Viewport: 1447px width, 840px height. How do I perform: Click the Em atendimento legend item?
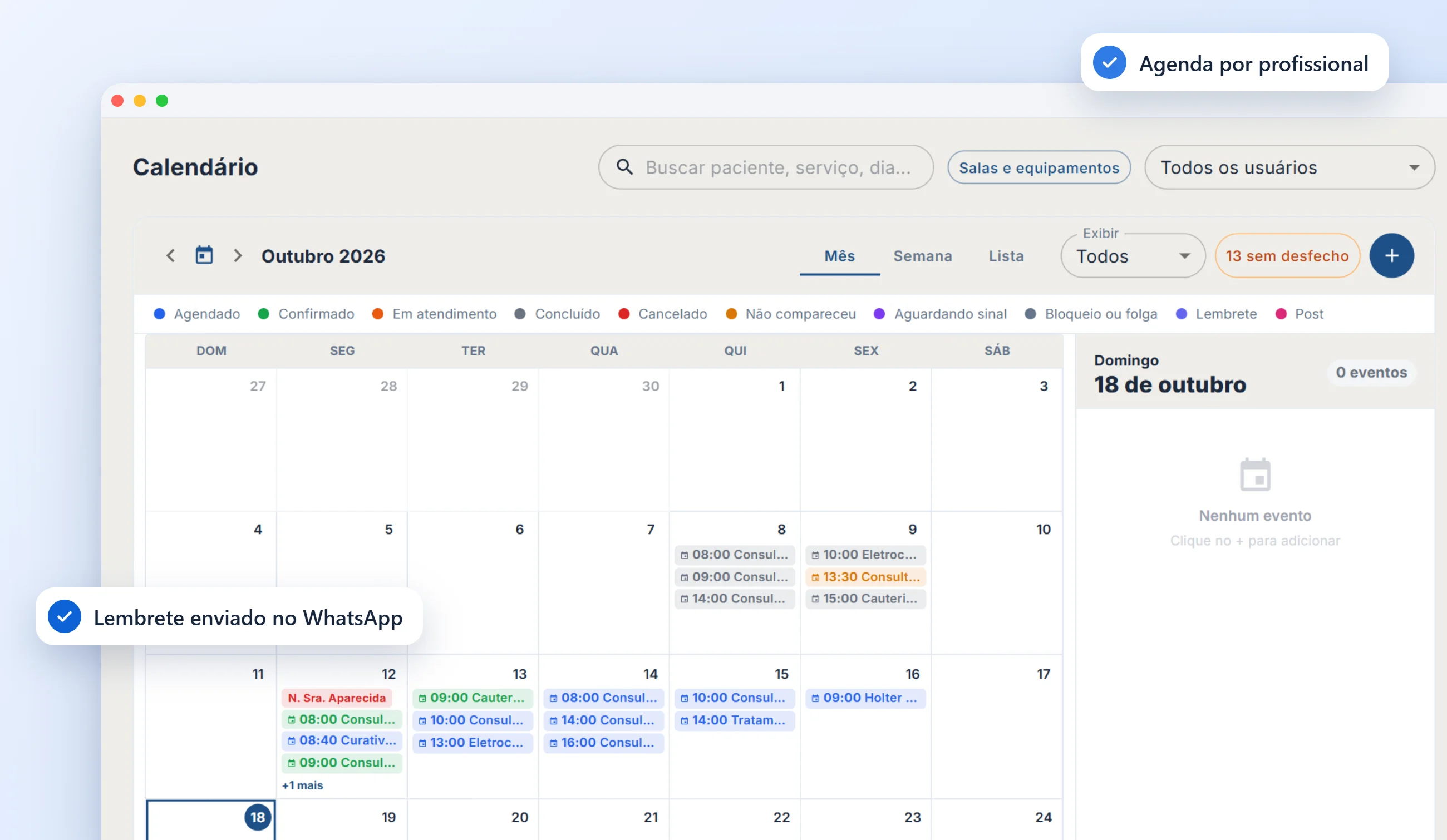(x=434, y=314)
